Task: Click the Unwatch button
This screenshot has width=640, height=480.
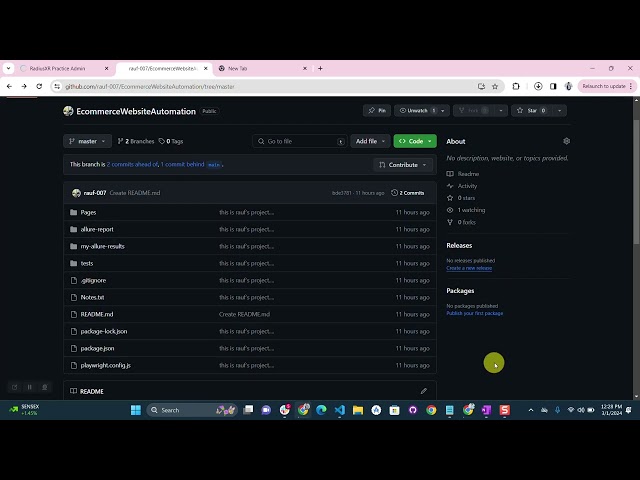Action: 417,111
